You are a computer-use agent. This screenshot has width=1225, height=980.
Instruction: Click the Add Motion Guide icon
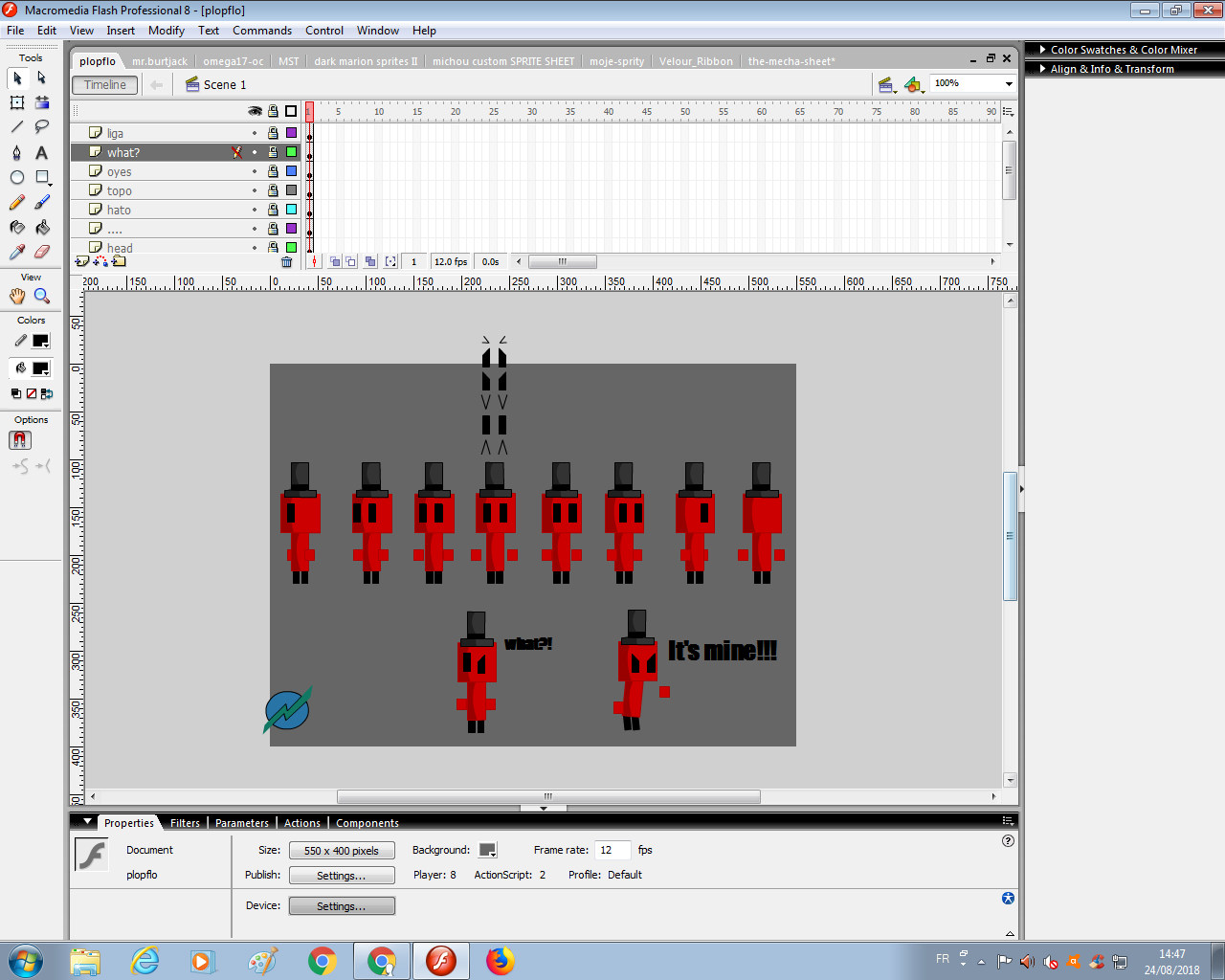coord(100,261)
